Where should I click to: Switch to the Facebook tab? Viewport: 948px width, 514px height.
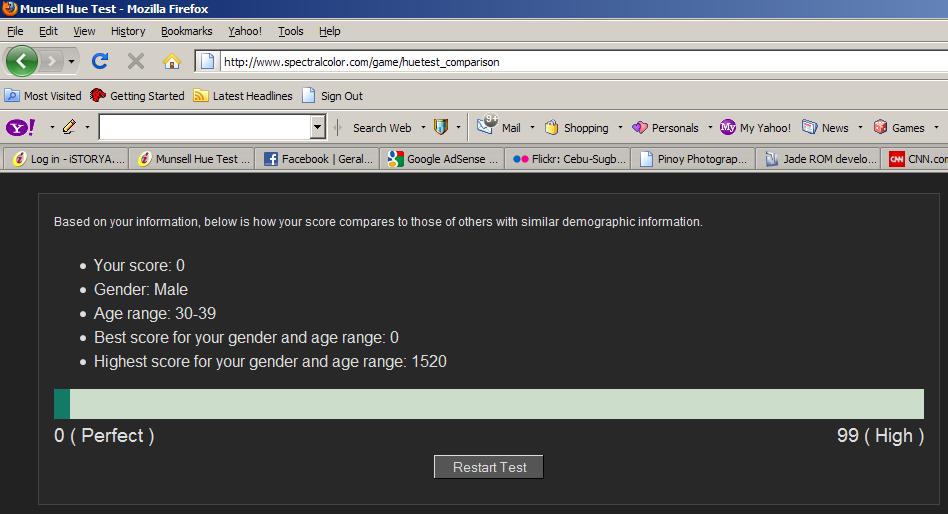coord(317,158)
